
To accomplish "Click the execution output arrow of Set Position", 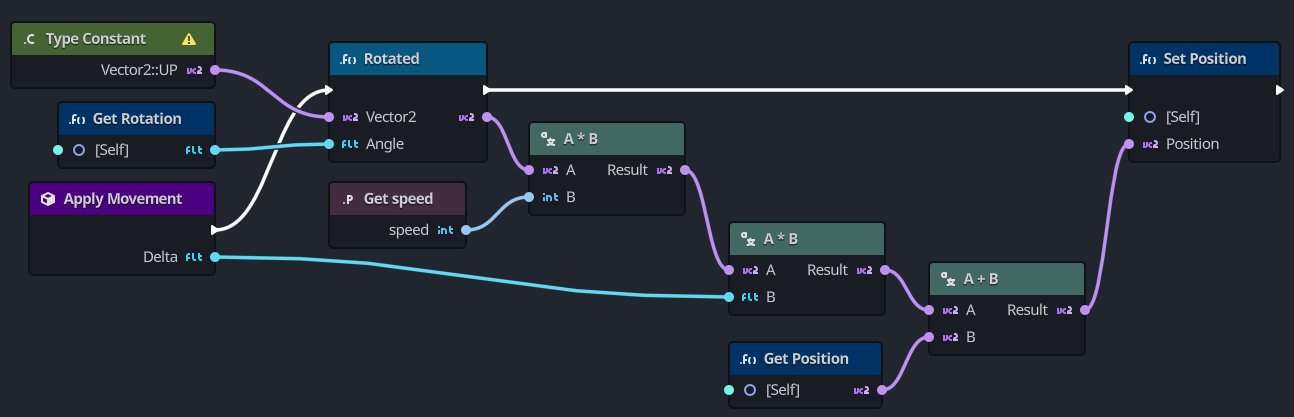I will [1281, 90].
